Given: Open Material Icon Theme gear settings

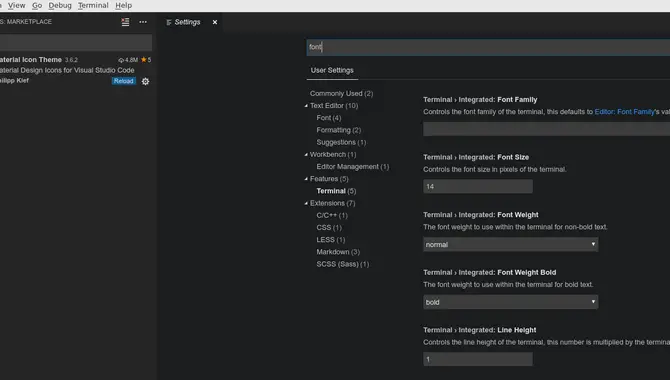Looking at the screenshot, I should pos(145,81).
